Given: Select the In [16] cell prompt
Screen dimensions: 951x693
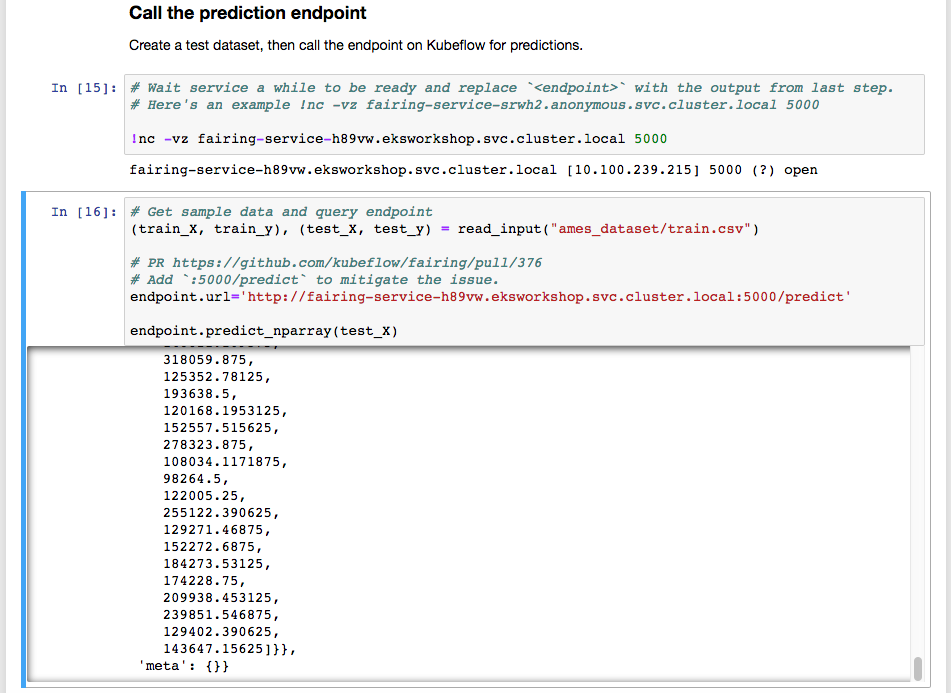Looking at the screenshot, I should click(x=78, y=212).
